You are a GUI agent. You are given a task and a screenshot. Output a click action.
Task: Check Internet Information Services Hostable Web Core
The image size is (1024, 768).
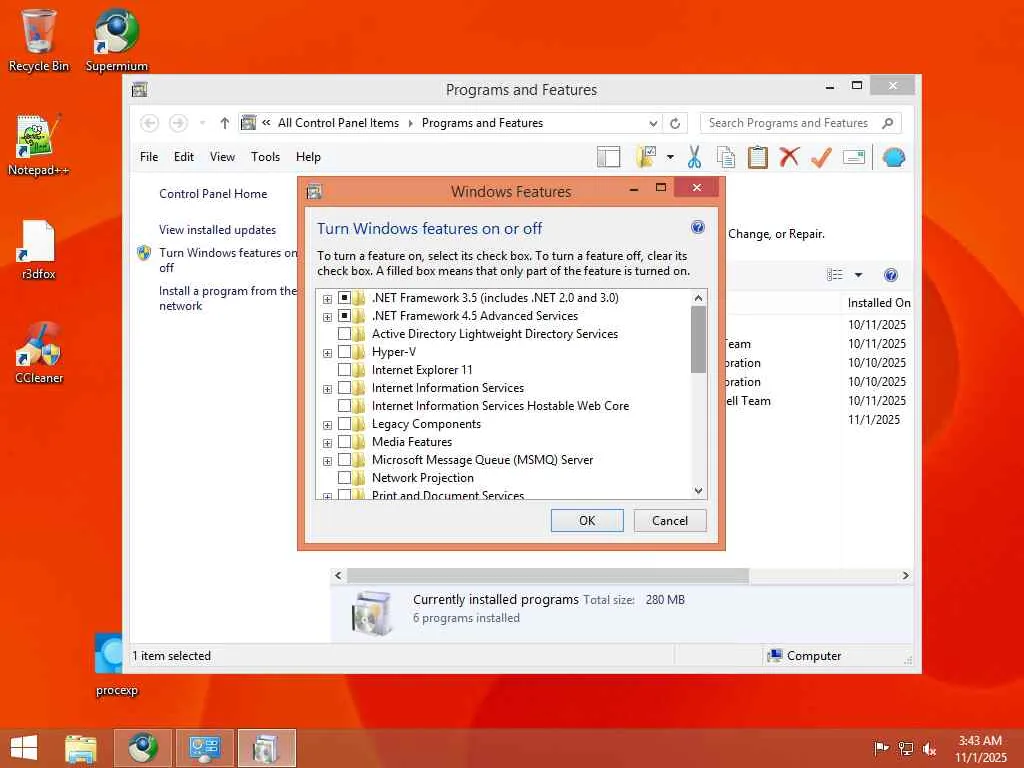click(x=344, y=406)
